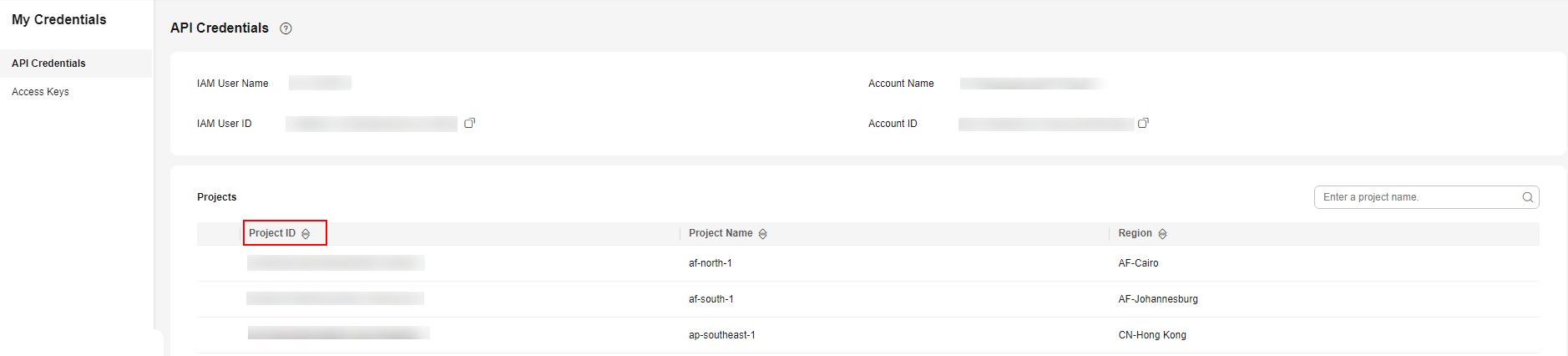This screenshot has width=1568, height=356.
Task: Click the blurred project ID for ap-southeast-1
Action: coord(338,333)
